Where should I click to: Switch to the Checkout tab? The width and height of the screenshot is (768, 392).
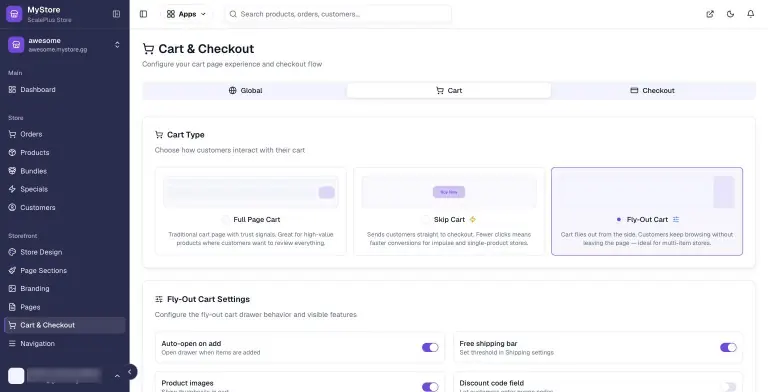tap(652, 91)
